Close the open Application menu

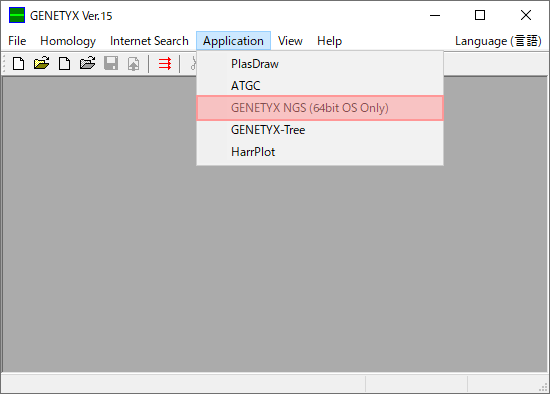233,41
